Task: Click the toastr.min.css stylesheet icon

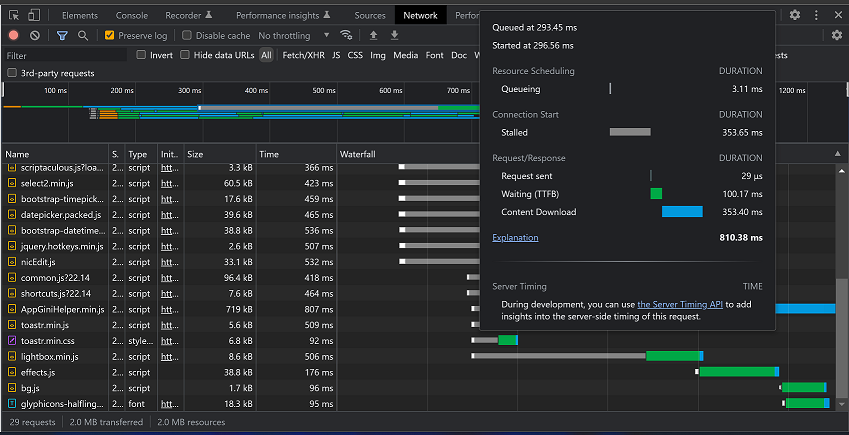Action: (x=12, y=341)
